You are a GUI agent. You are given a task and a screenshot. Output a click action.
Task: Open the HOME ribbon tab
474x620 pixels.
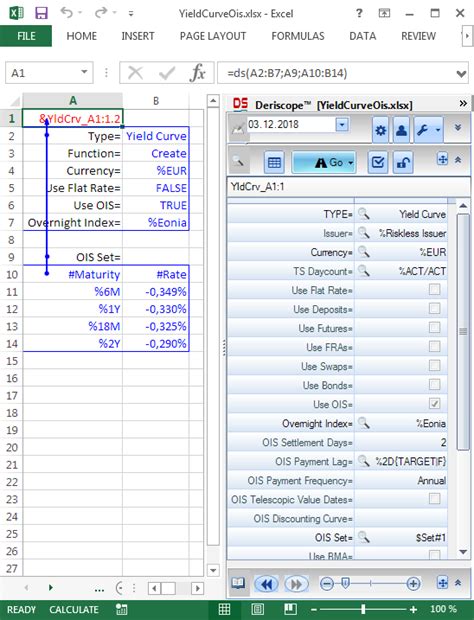(81, 36)
